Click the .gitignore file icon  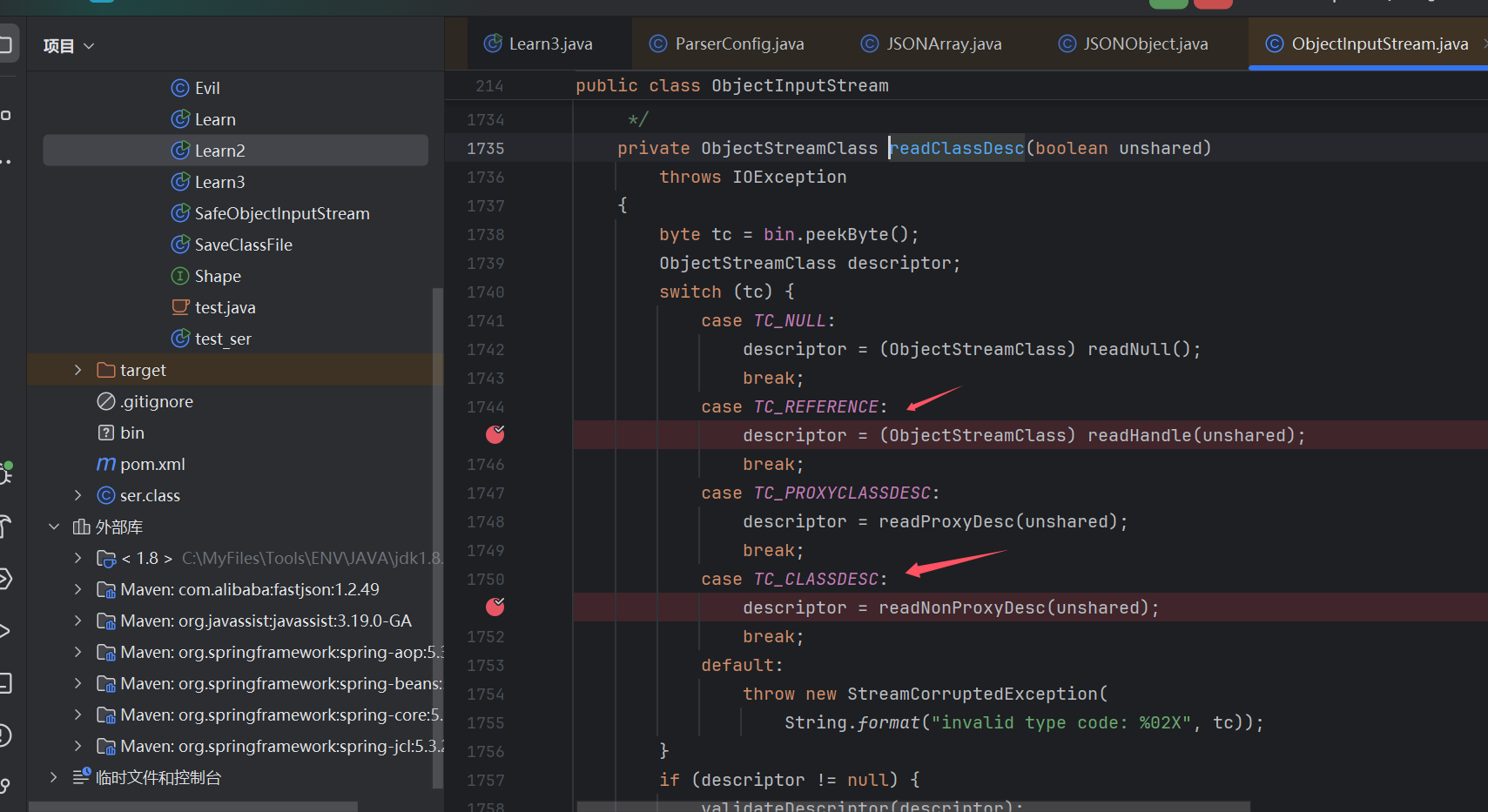pos(106,401)
